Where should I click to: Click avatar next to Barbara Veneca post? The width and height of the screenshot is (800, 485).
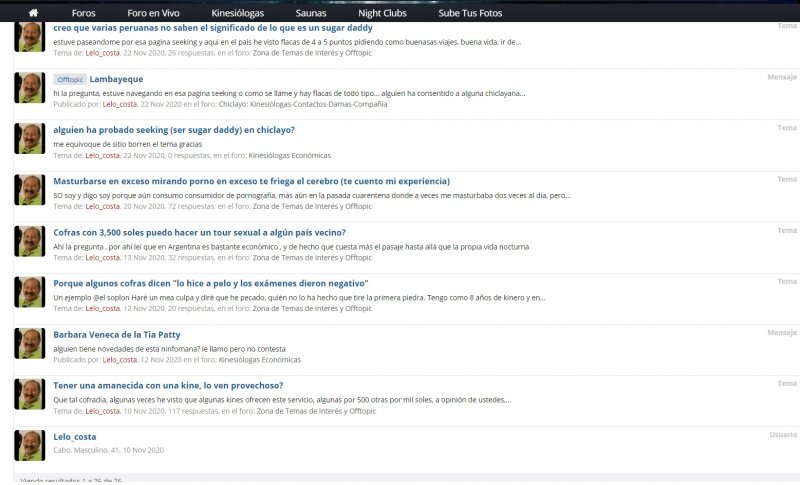tap(30, 343)
